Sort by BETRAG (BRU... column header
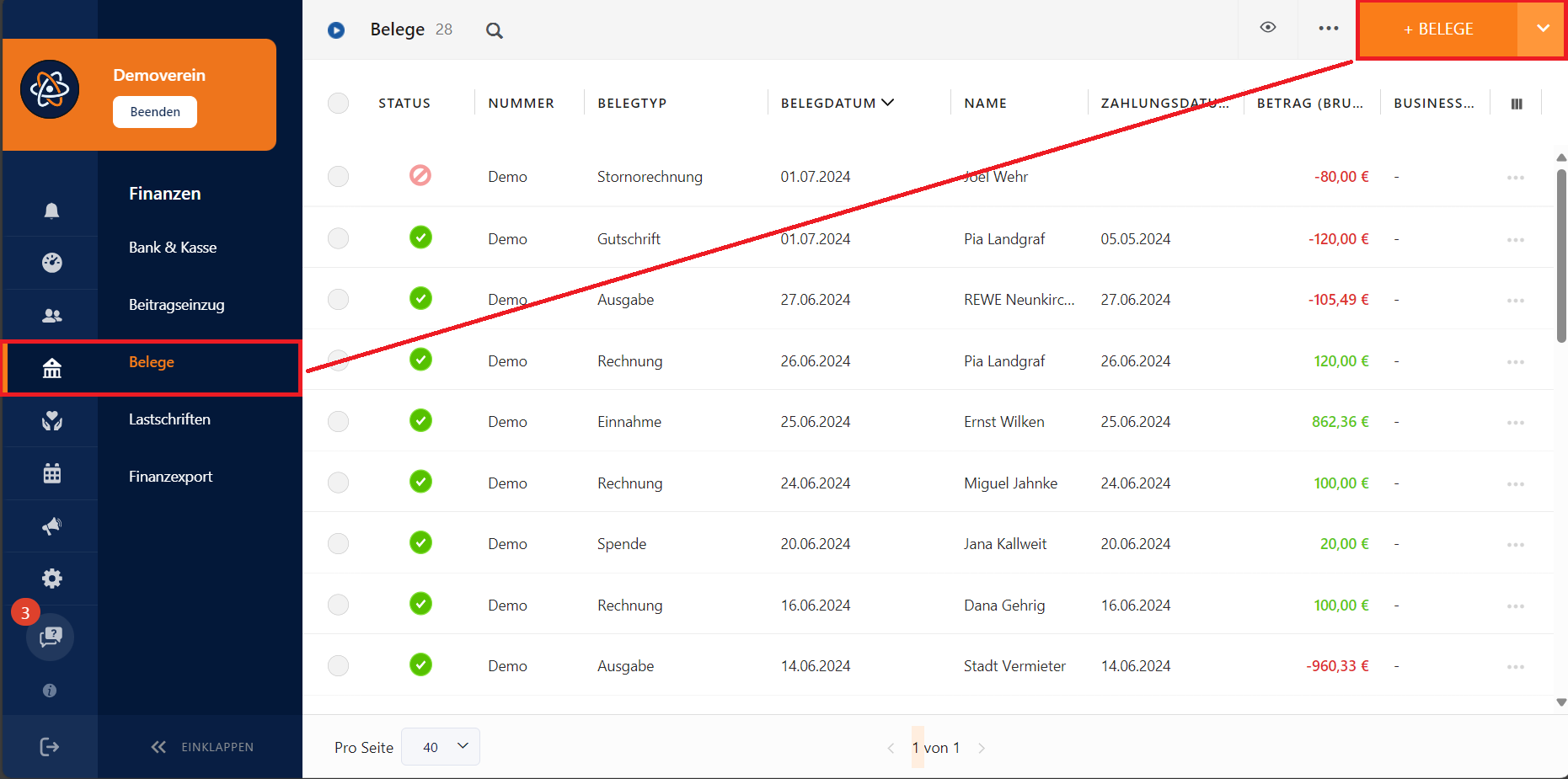Image resolution: width=1568 pixels, height=779 pixels. (x=1310, y=103)
